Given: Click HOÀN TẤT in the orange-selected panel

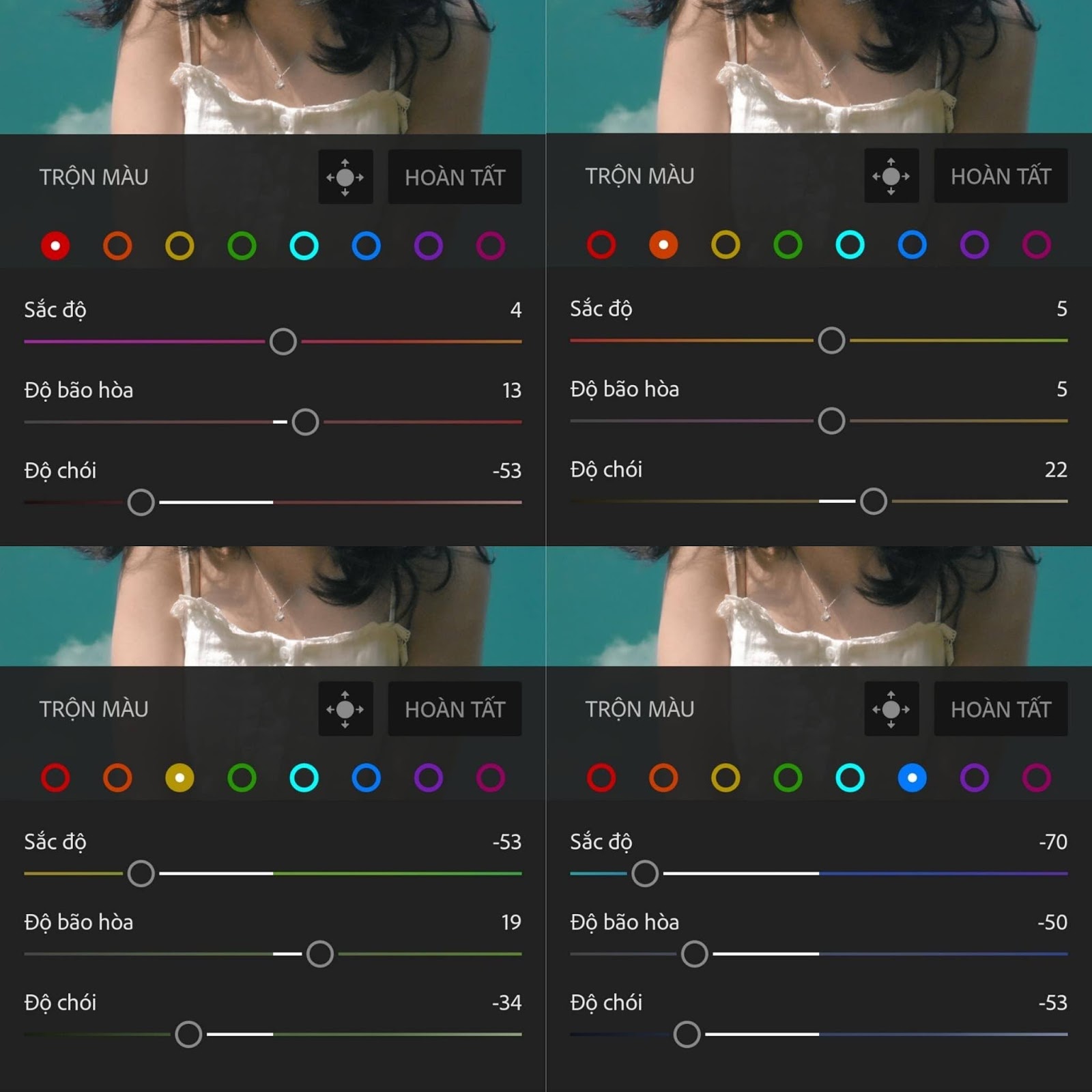Looking at the screenshot, I should pos(1001,175).
